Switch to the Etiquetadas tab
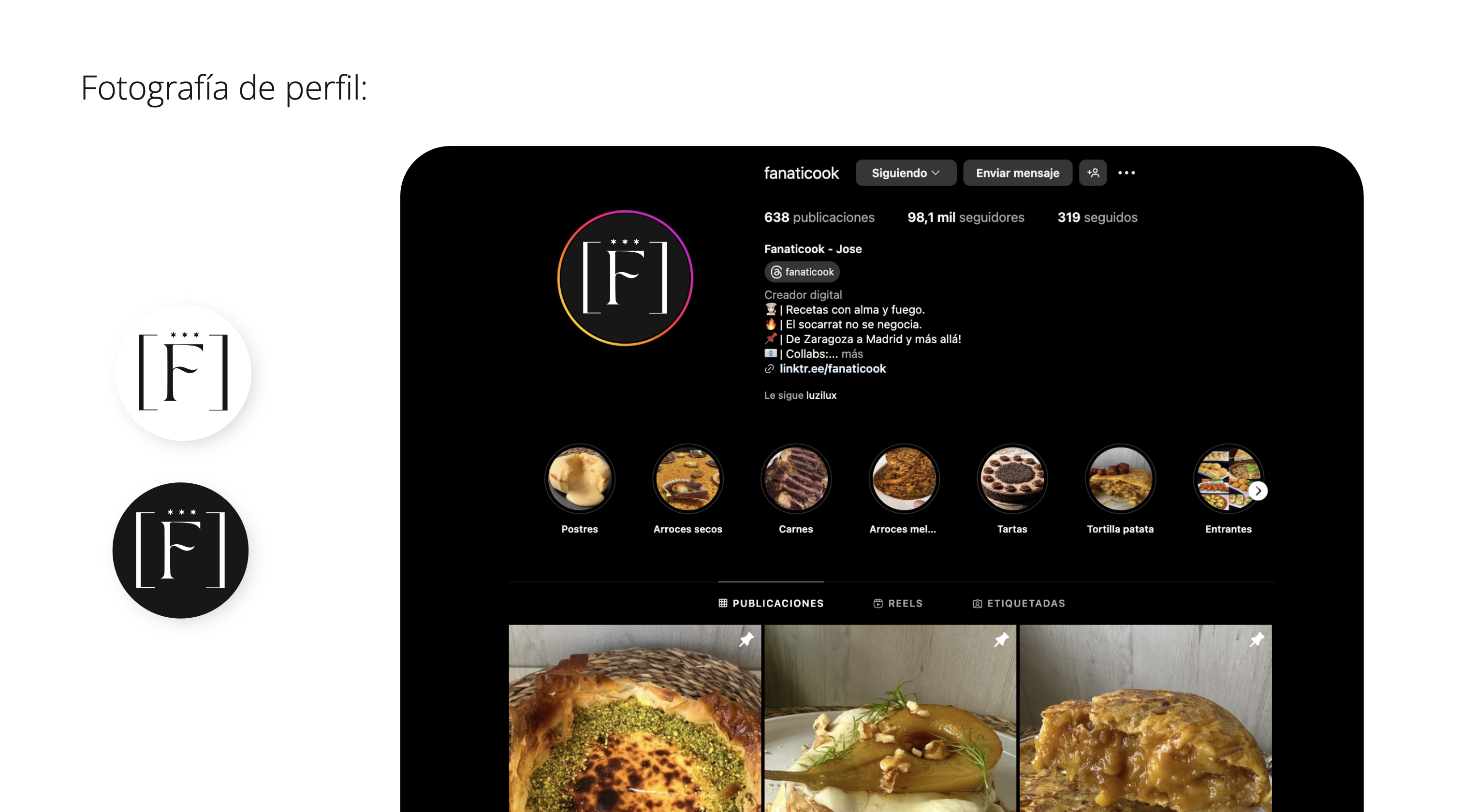1462x812 pixels. tap(1019, 603)
